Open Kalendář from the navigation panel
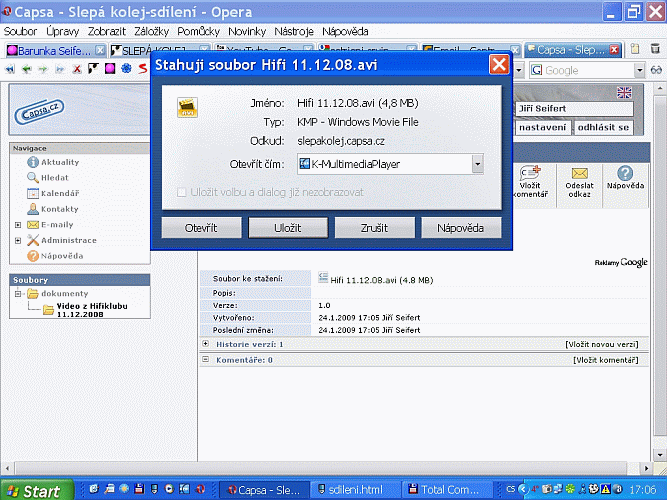The width and height of the screenshot is (667, 500). pos(59,193)
